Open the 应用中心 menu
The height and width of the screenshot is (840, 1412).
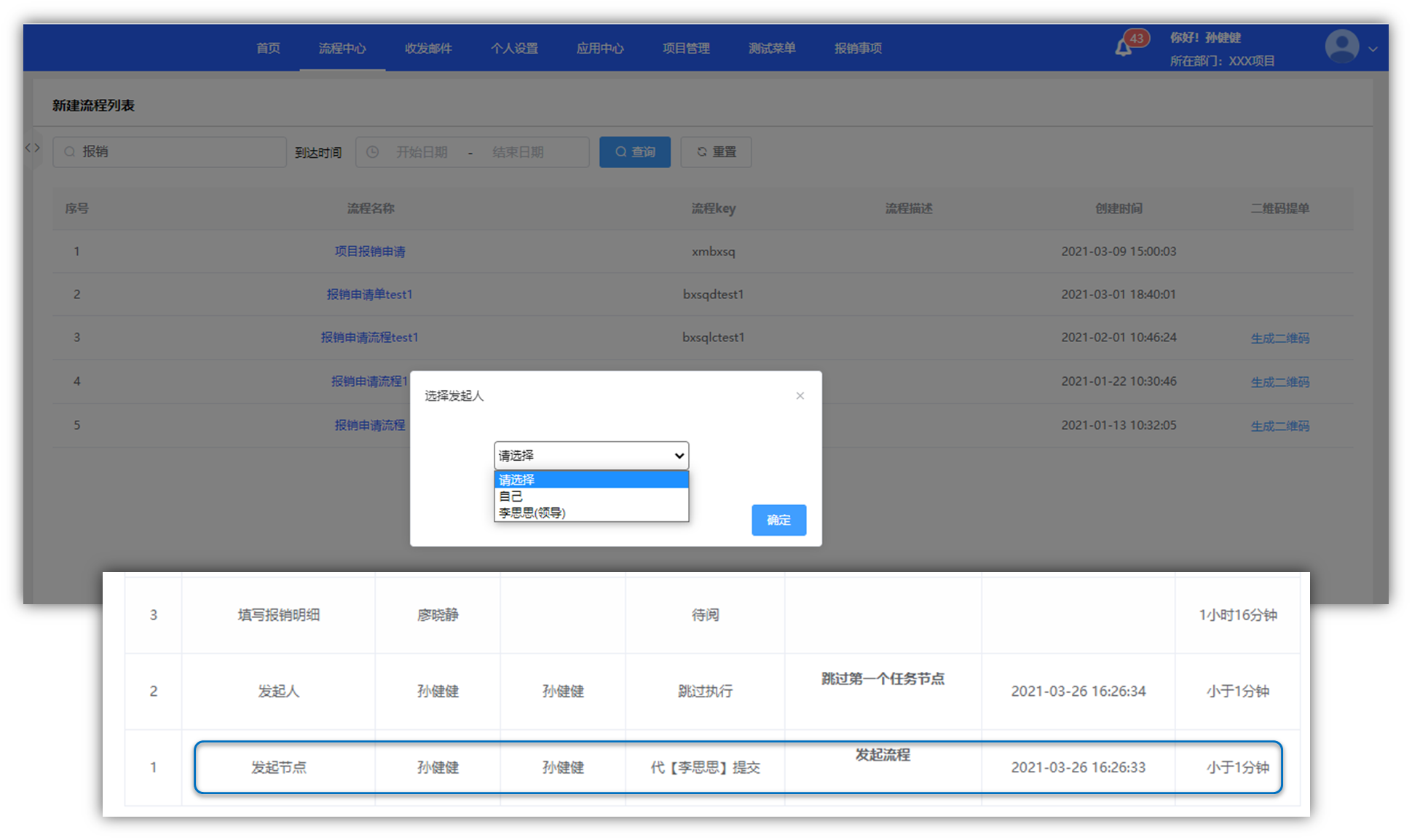point(600,48)
